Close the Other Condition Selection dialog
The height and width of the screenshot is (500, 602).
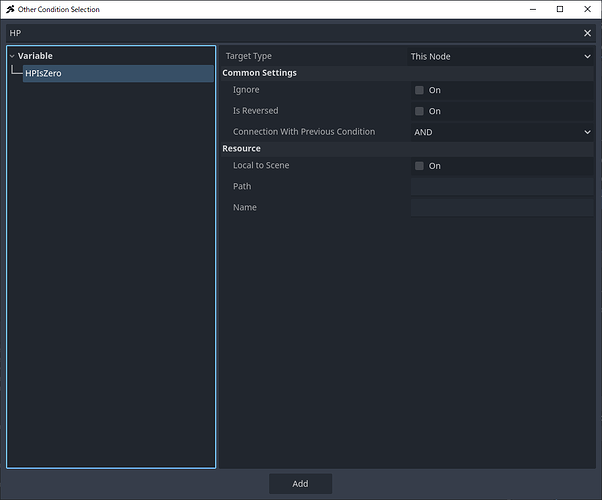point(587,9)
